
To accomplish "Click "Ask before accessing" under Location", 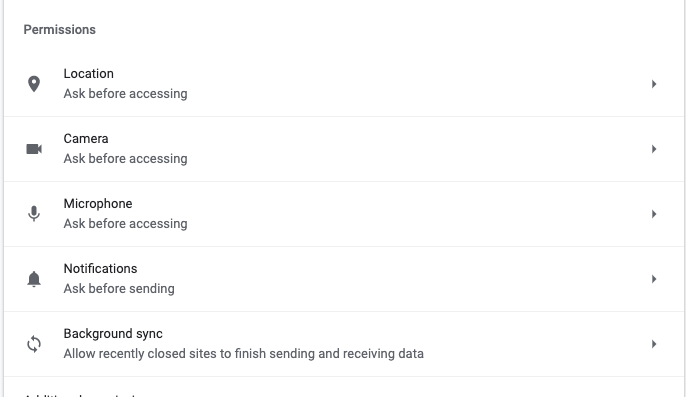I will coord(126,94).
